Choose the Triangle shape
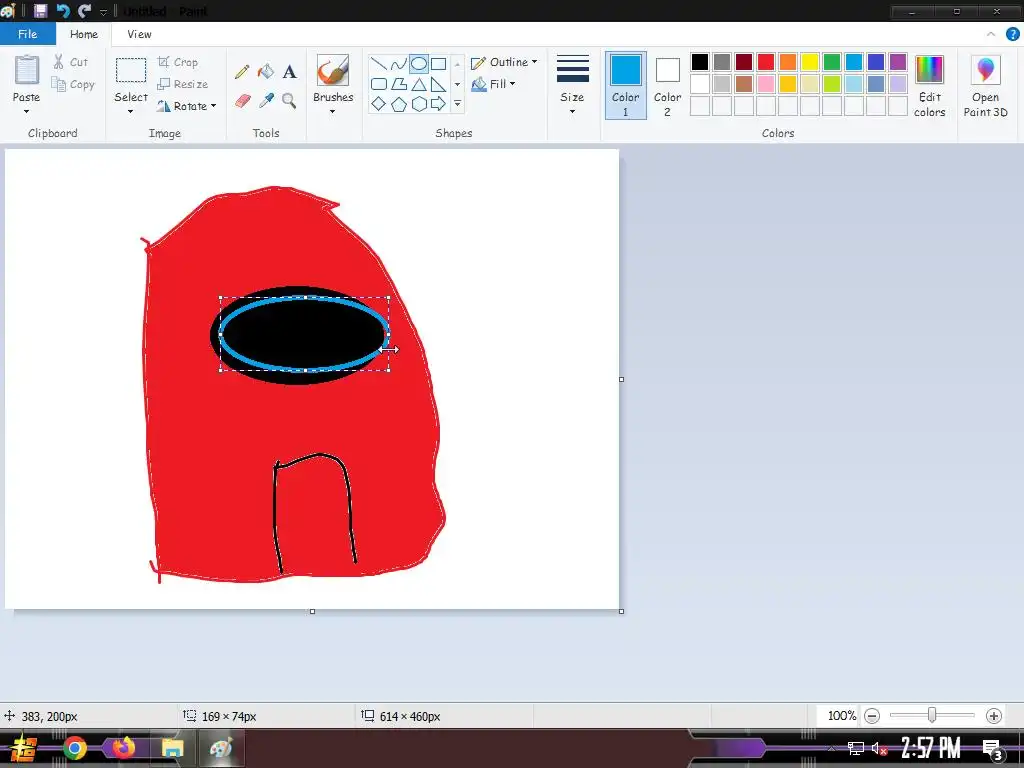Screen dimensions: 1024x768 [x=419, y=84]
